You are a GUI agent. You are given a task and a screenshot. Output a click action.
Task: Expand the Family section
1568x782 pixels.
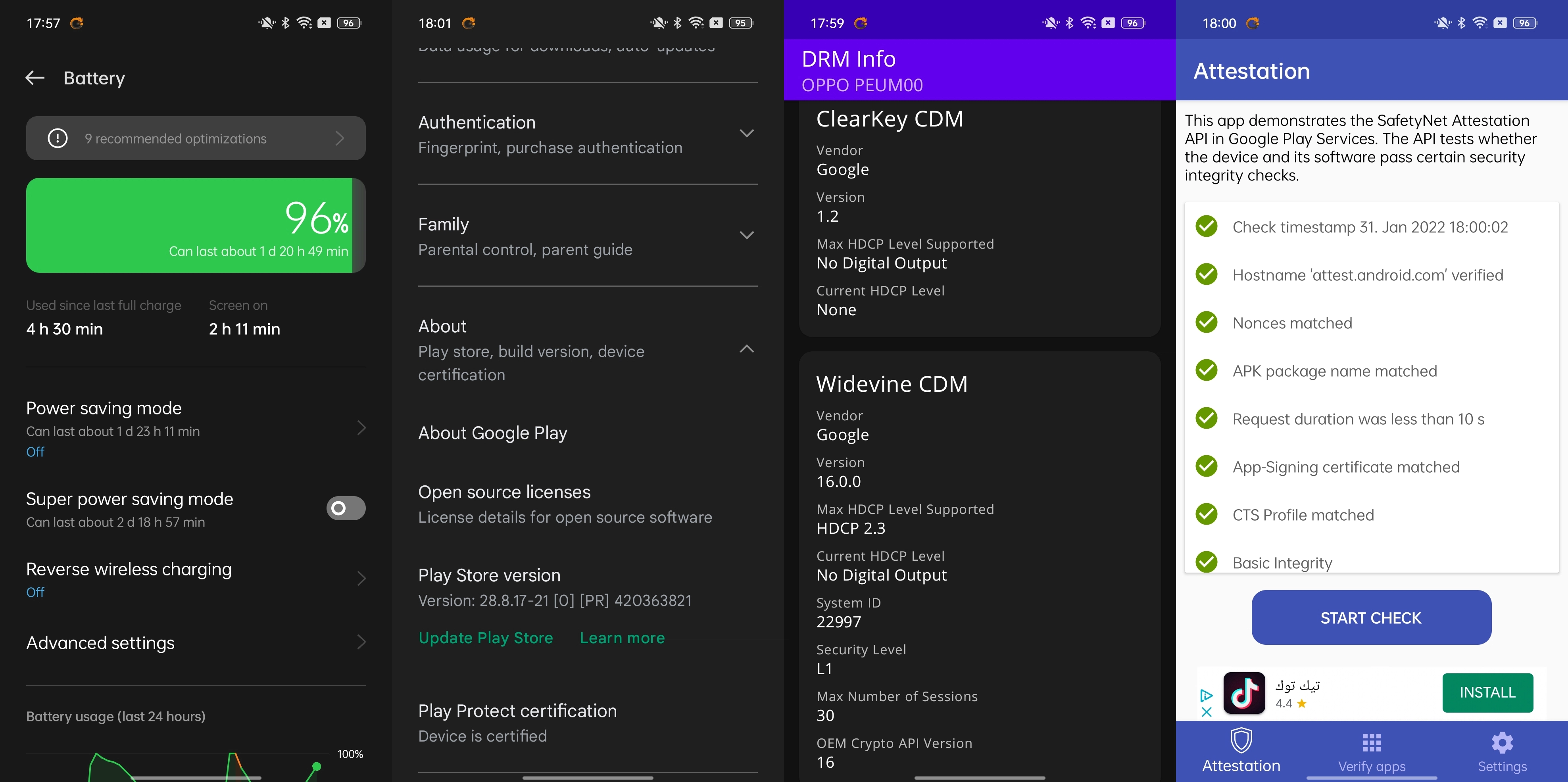pos(587,236)
